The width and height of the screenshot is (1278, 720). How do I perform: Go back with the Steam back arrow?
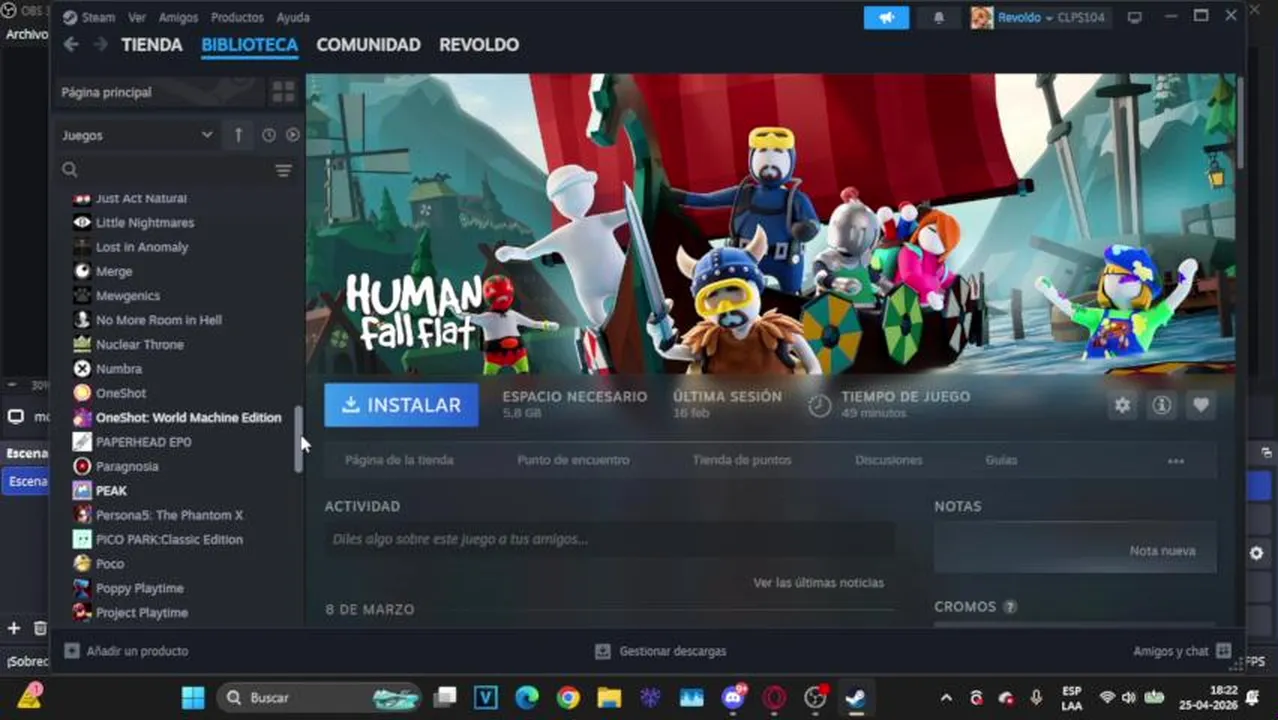pos(71,45)
